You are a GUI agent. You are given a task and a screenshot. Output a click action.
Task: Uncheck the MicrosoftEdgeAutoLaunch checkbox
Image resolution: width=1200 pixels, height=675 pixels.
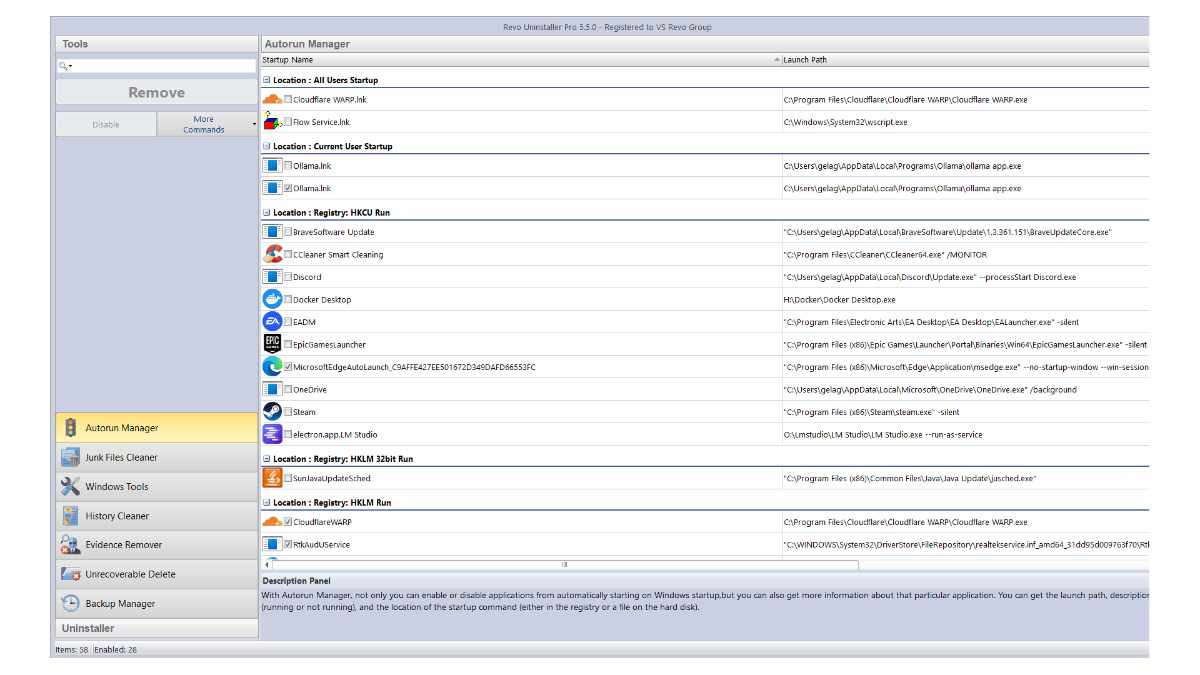[x=288, y=367]
